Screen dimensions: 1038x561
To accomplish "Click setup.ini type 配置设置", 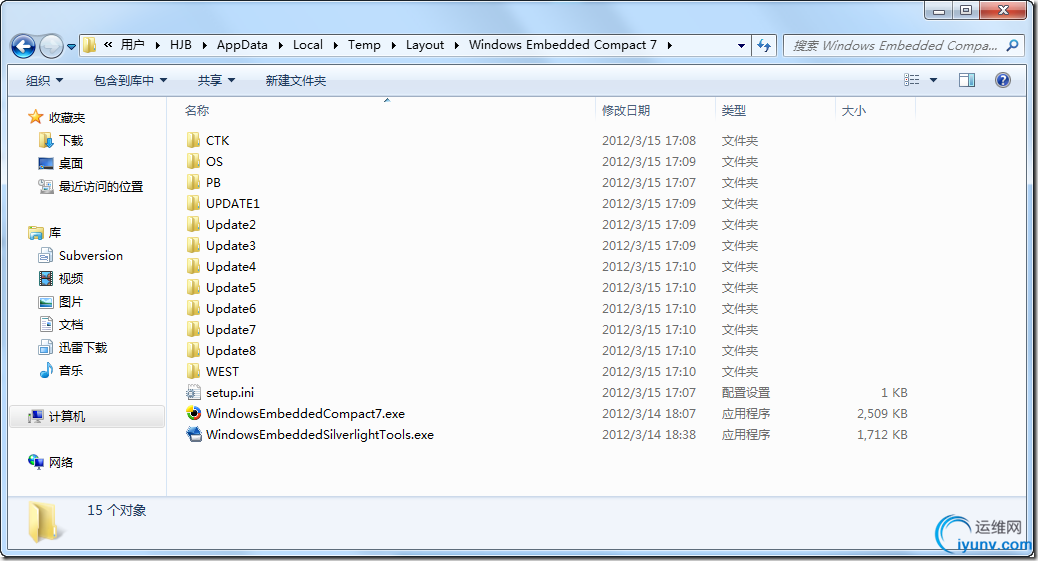I will click(x=745, y=392).
